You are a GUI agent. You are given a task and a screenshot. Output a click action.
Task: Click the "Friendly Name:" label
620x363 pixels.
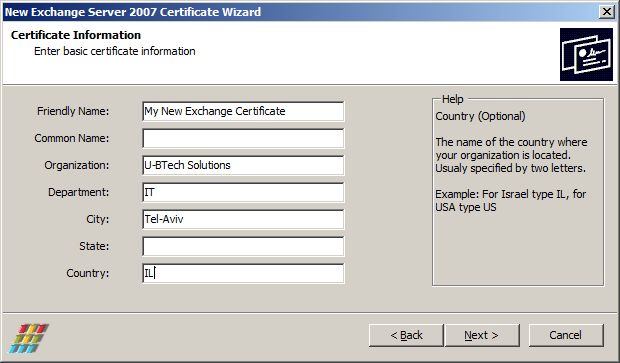73,111
